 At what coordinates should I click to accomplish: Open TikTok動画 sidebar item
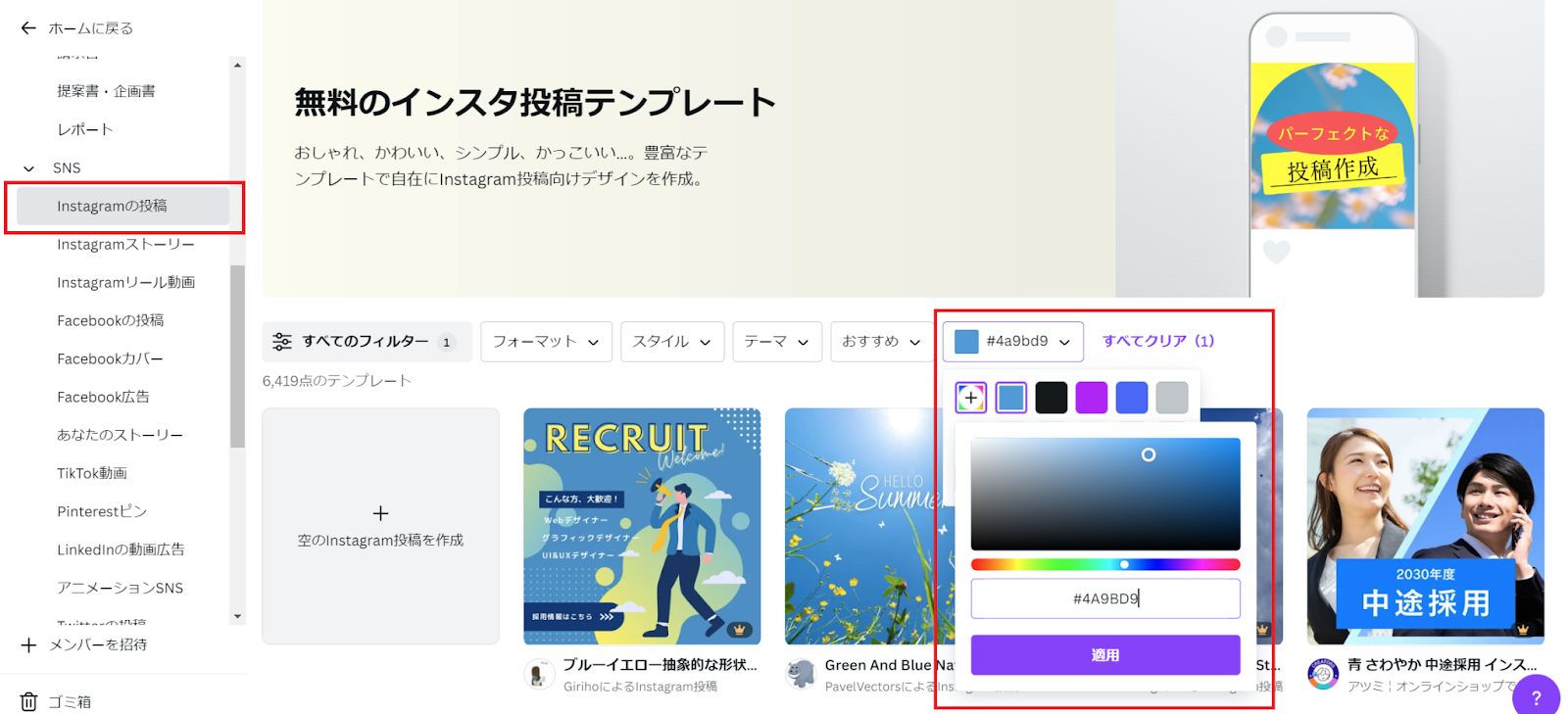(92, 473)
